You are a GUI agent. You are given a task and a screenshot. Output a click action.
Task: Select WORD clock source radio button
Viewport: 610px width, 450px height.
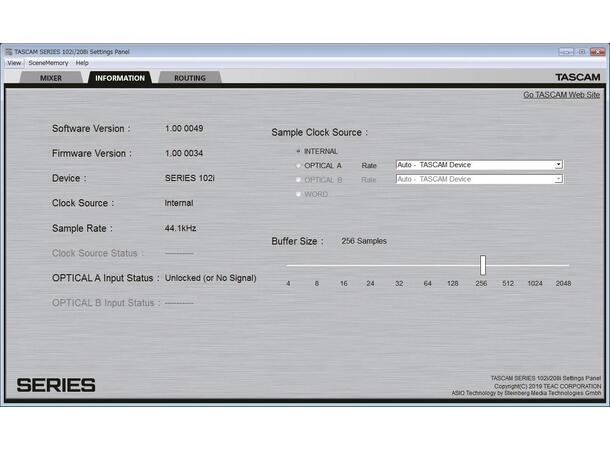pyautogui.click(x=299, y=194)
